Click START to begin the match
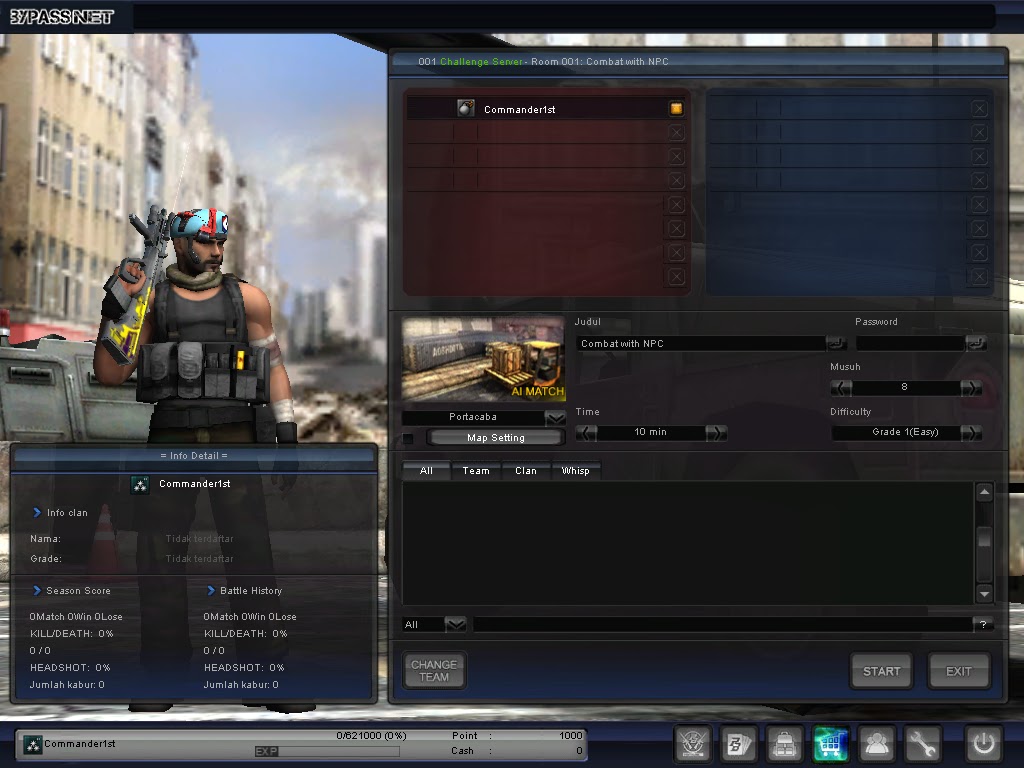Viewport: 1024px width, 768px height. point(880,671)
